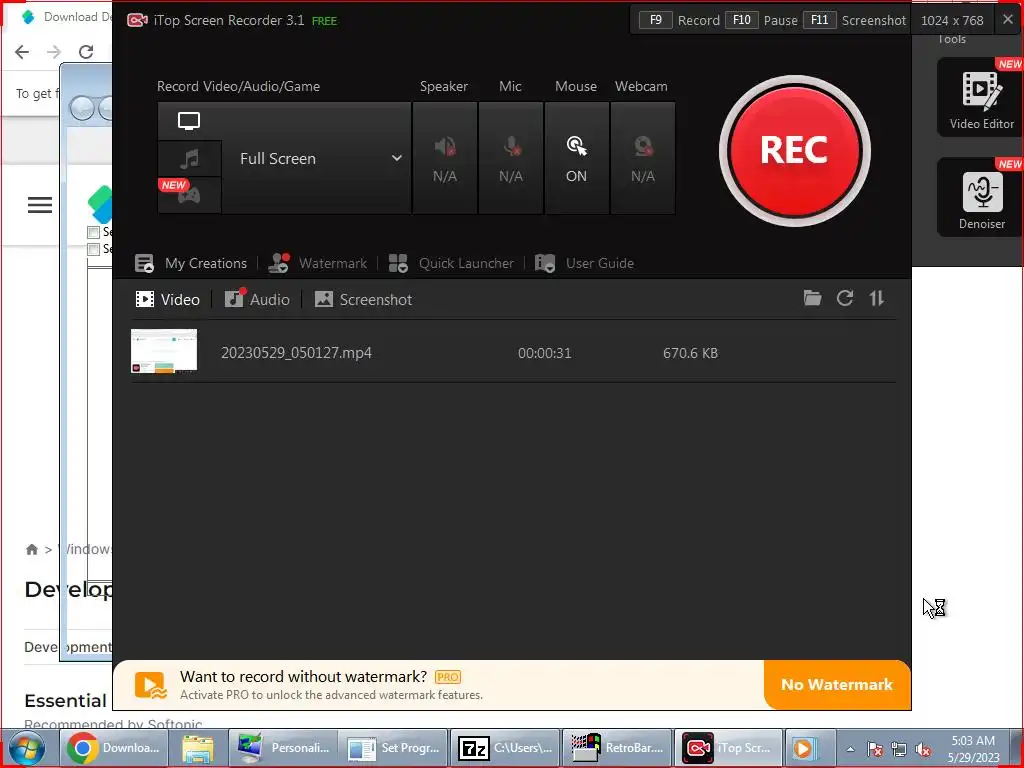Open the network tray icon

click(x=899, y=749)
